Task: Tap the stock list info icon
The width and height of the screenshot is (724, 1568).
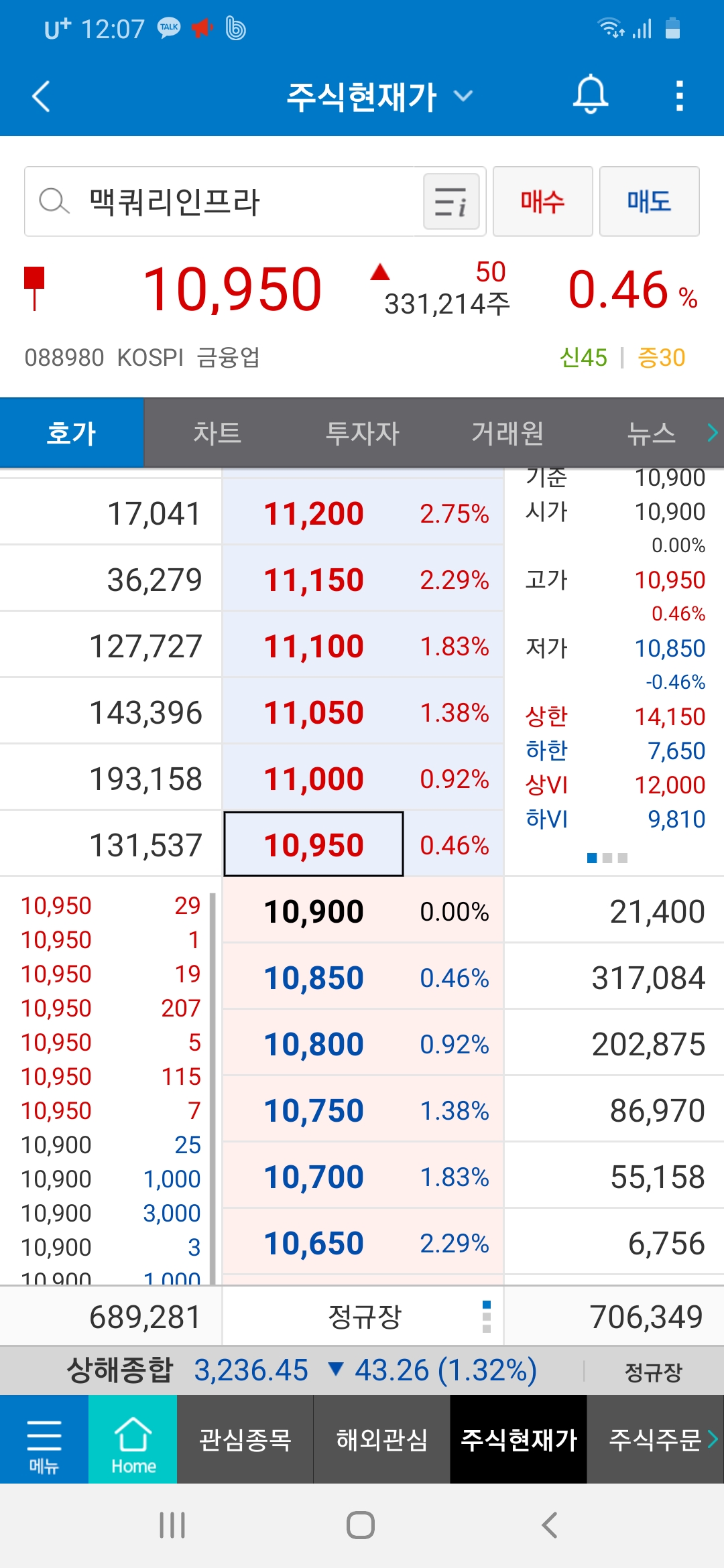Action: (x=451, y=202)
